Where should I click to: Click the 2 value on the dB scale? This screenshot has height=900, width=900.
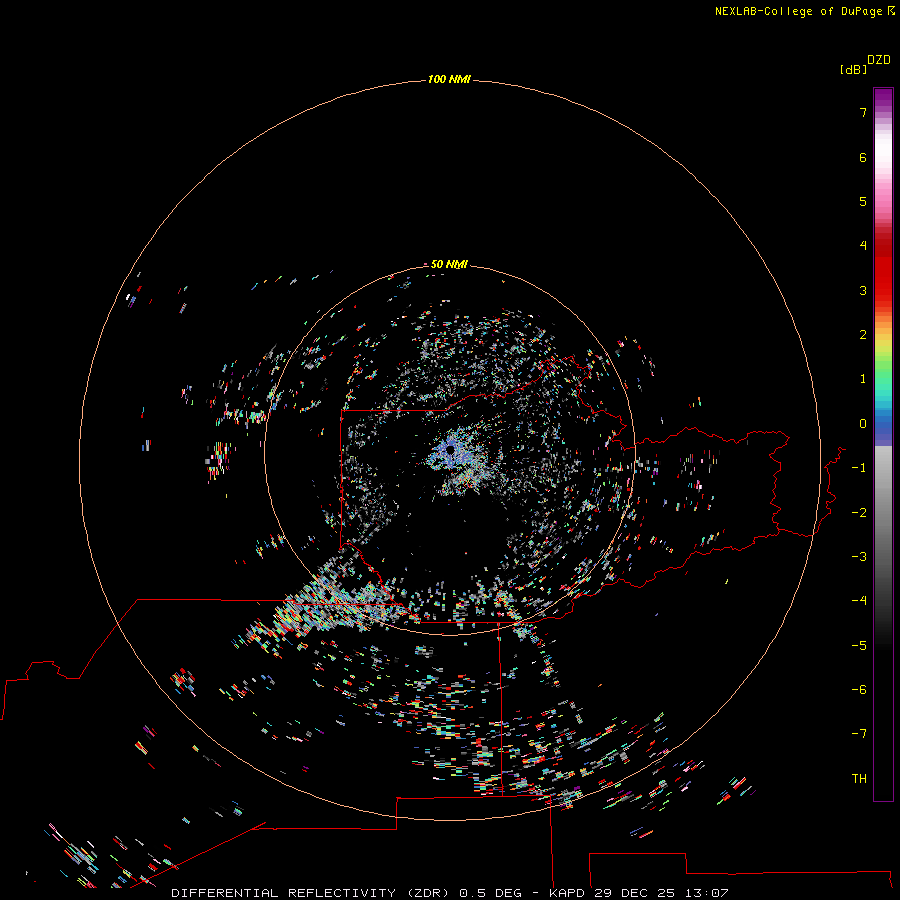pyautogui.click(x=863, y=335)
